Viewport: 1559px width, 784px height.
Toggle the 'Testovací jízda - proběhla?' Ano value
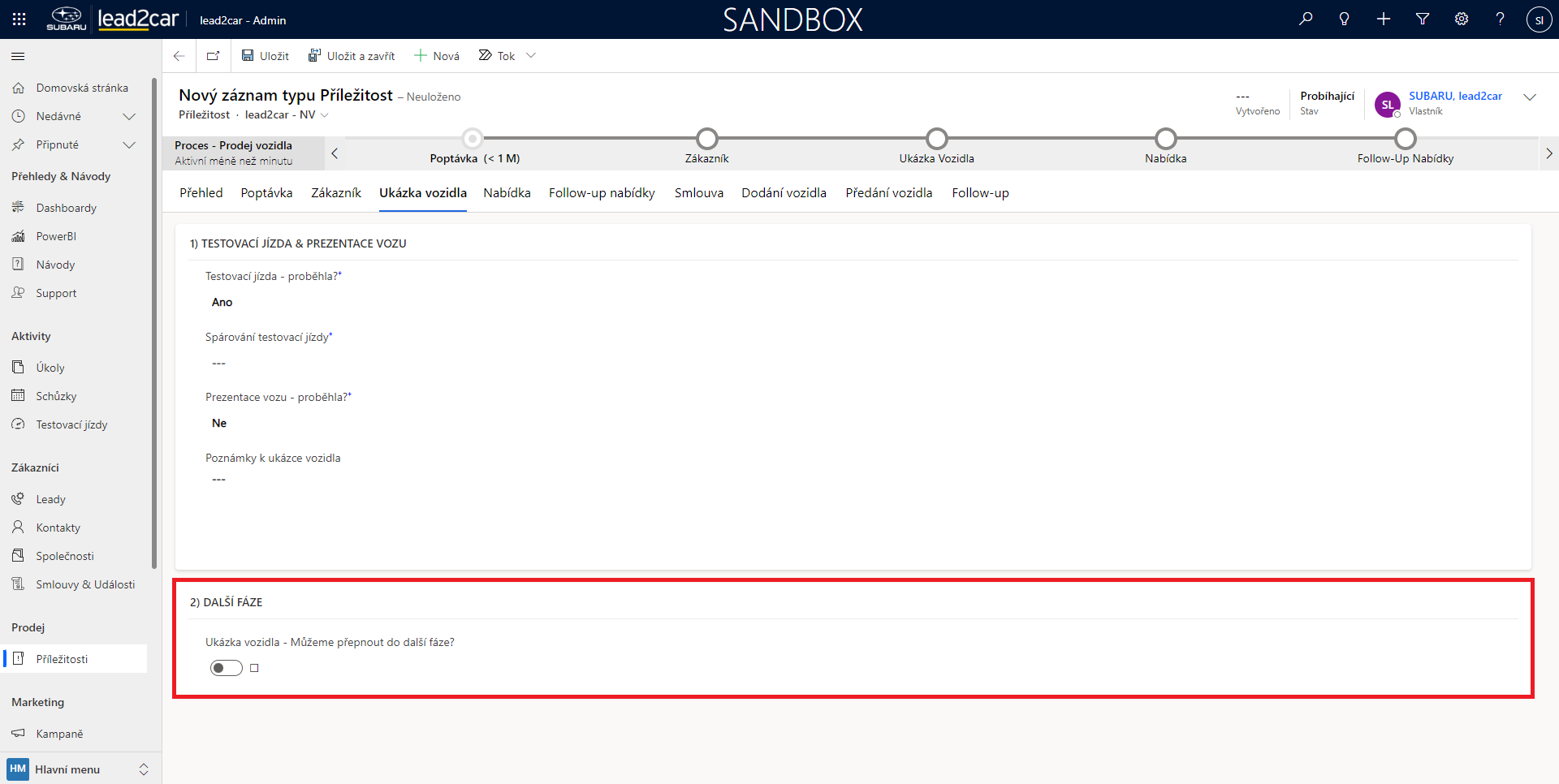222,302
